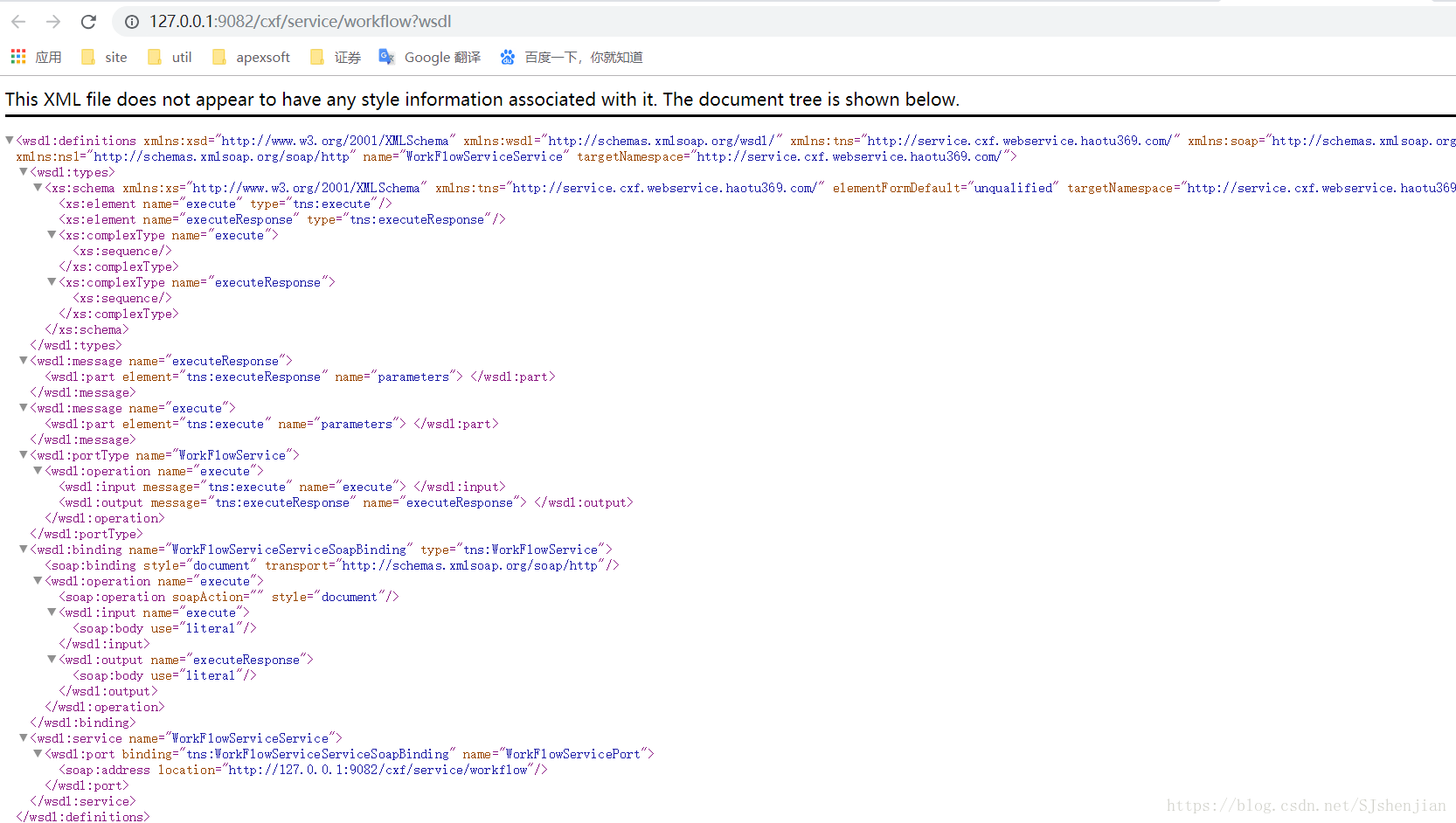
Task: Click the closing wsdl:definitions tag
Action: 83,817
